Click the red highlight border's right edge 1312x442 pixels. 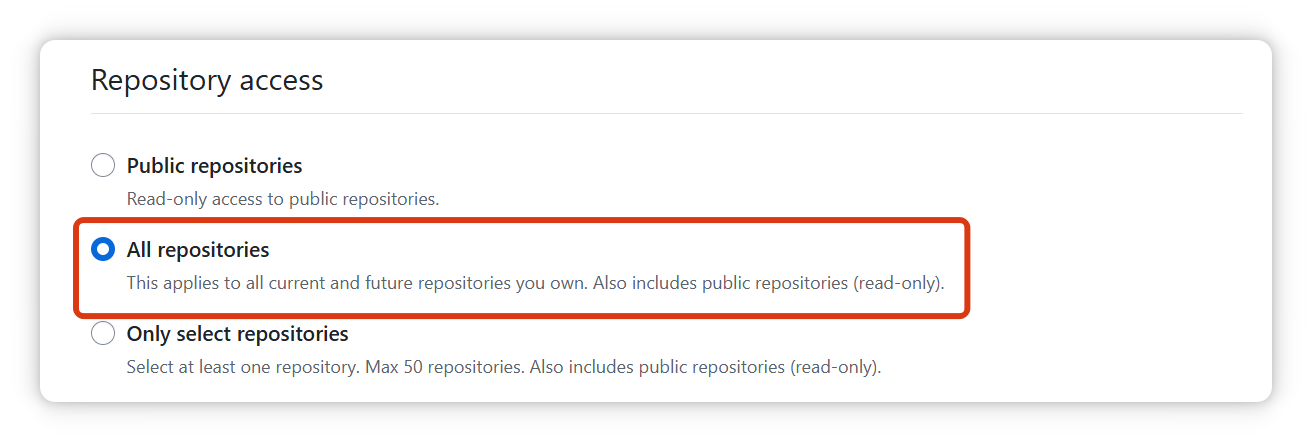pos(967,268)
